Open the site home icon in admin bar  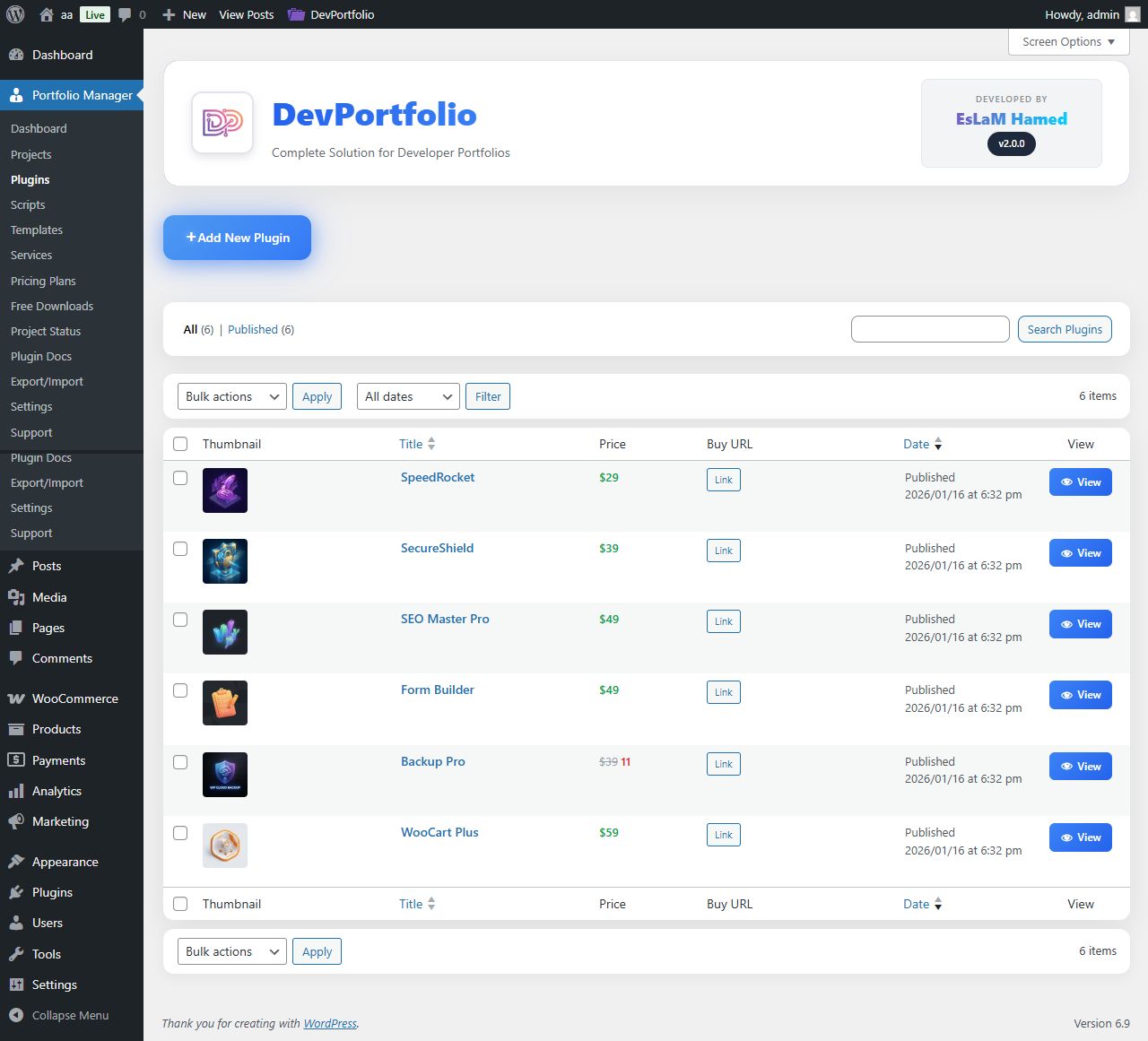pos(47,14)
